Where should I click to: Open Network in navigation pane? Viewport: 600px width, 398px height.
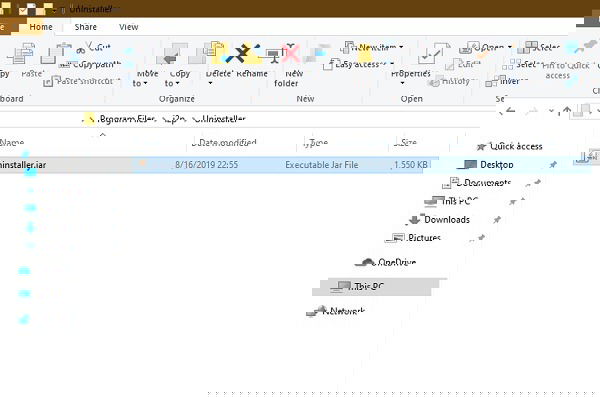(336, 311)
